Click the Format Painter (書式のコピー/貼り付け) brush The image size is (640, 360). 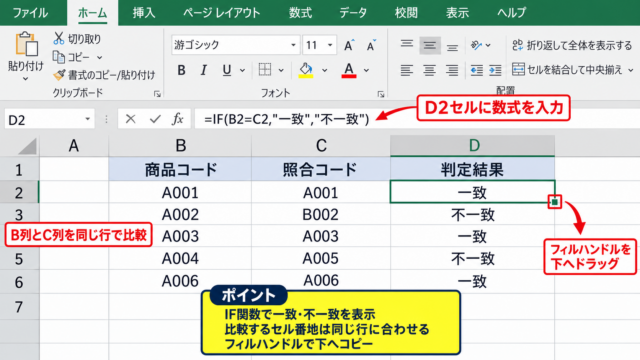click(x=60, y=75)
